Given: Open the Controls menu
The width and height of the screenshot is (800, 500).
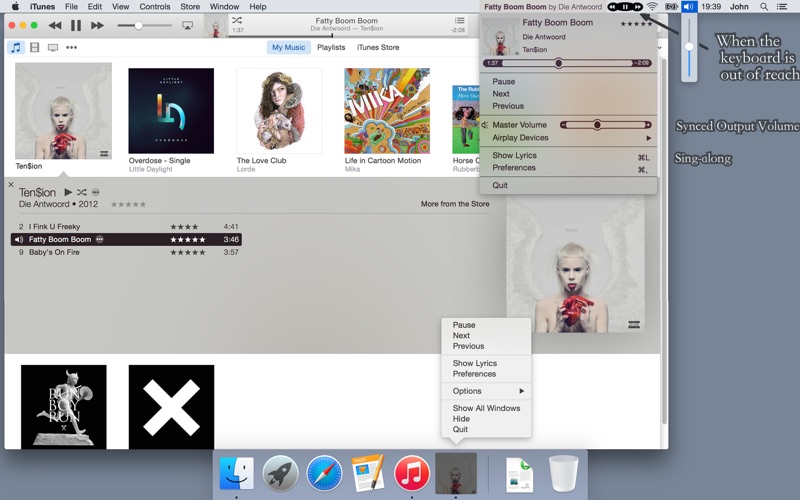Looking at the screenshot, I should 155,7.
